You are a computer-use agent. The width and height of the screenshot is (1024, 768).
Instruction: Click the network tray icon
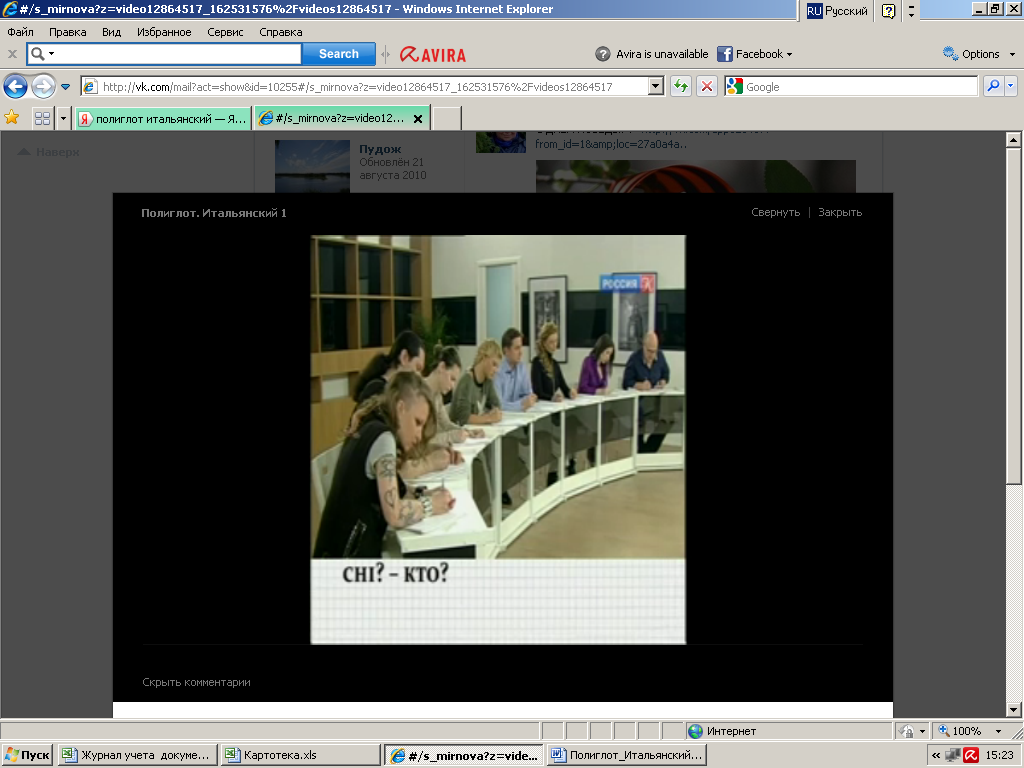pyautogui.click(x=953, y=756)
